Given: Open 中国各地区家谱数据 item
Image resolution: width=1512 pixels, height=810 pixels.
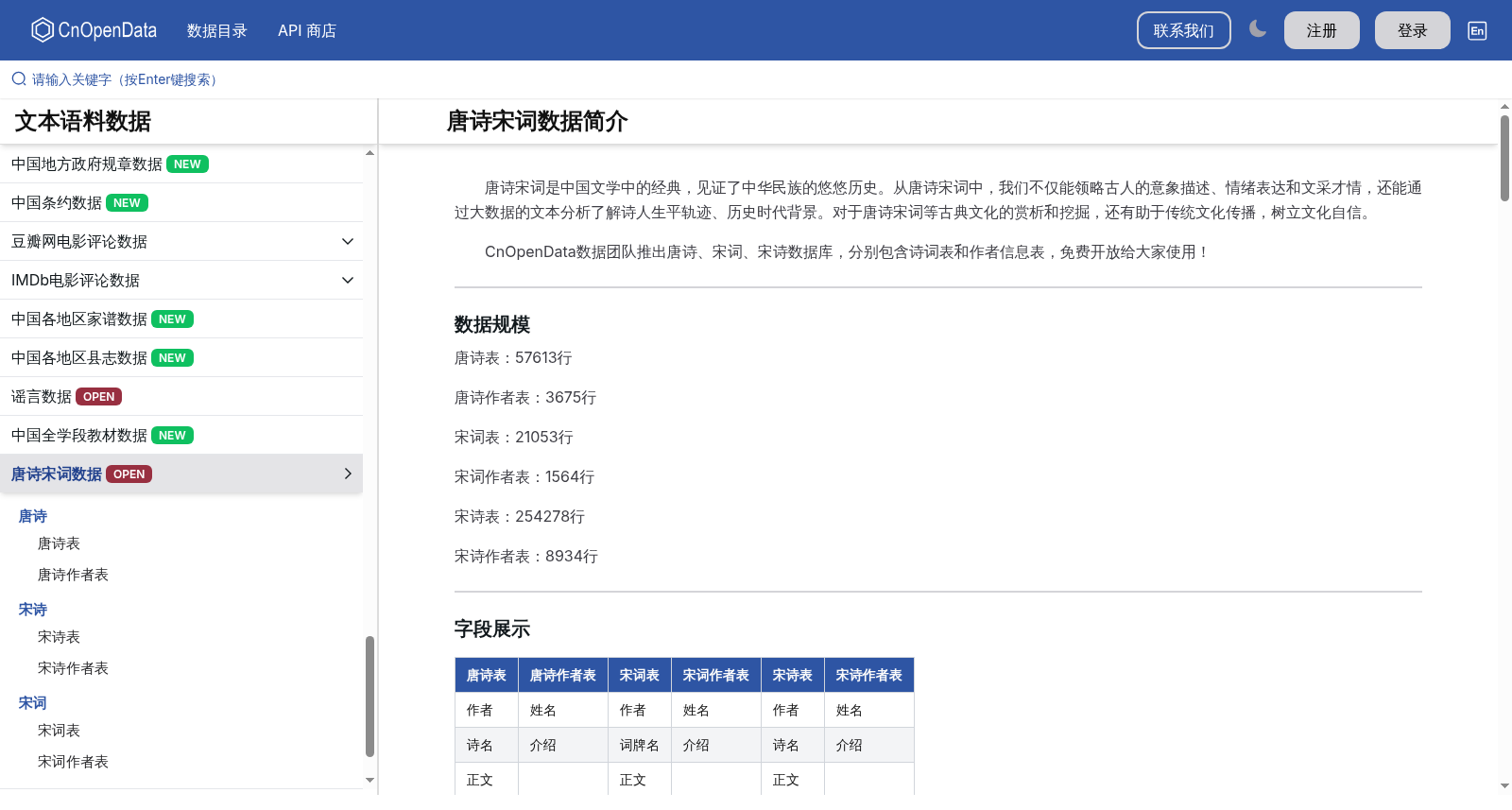Looking at the screenshot, I should (x=181, y=319).
